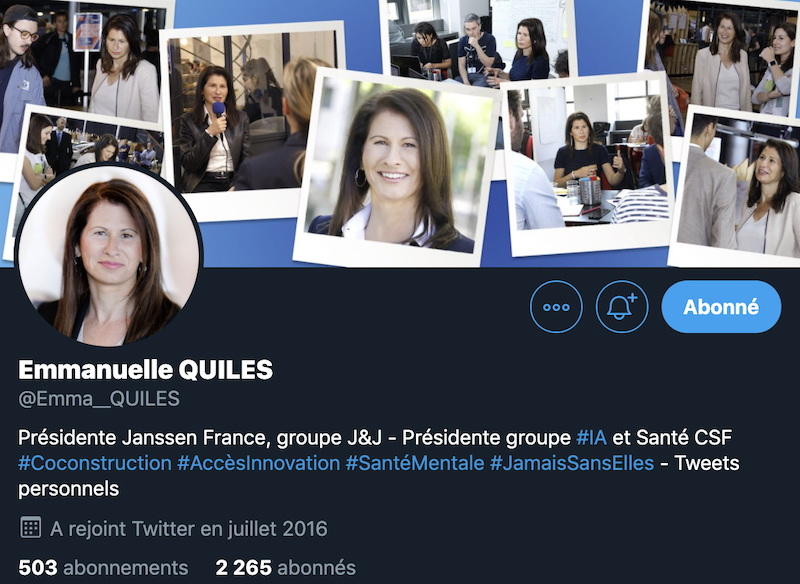Toggle the Abonné follow button
This screenshot has width=800, height=584.
point(721,307)
